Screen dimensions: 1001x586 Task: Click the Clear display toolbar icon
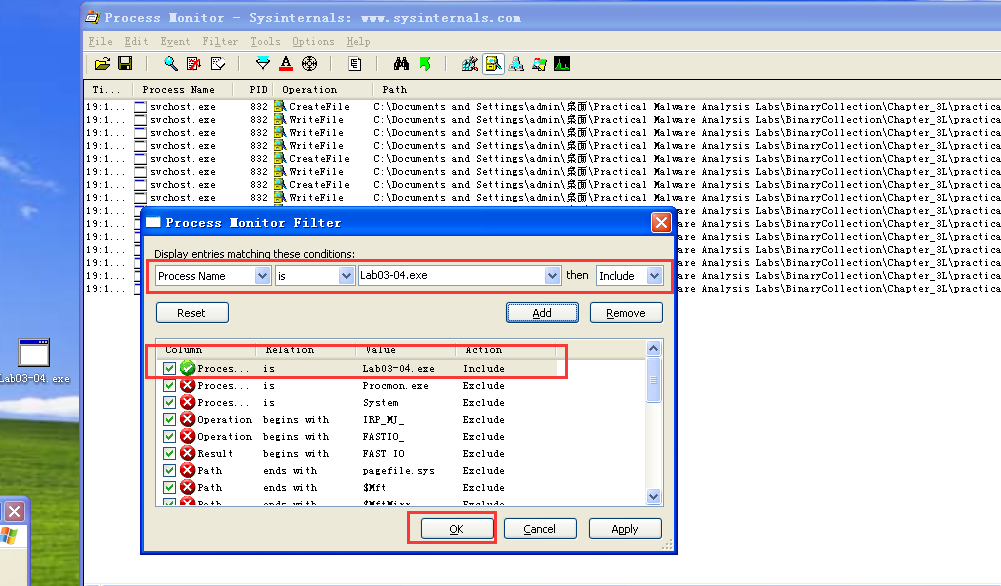click(x=218, y=64)
